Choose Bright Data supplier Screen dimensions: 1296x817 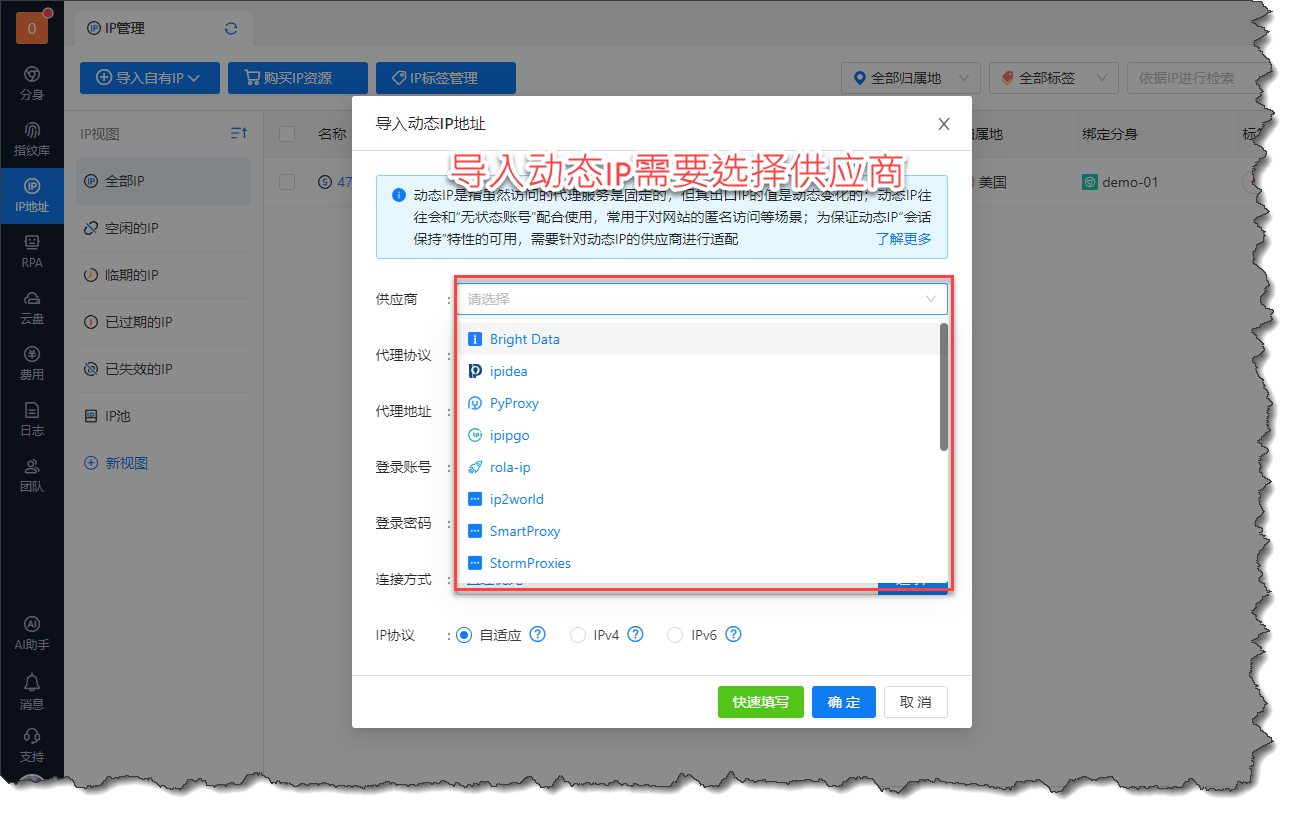pyautogui.click(x=698, y=339)
